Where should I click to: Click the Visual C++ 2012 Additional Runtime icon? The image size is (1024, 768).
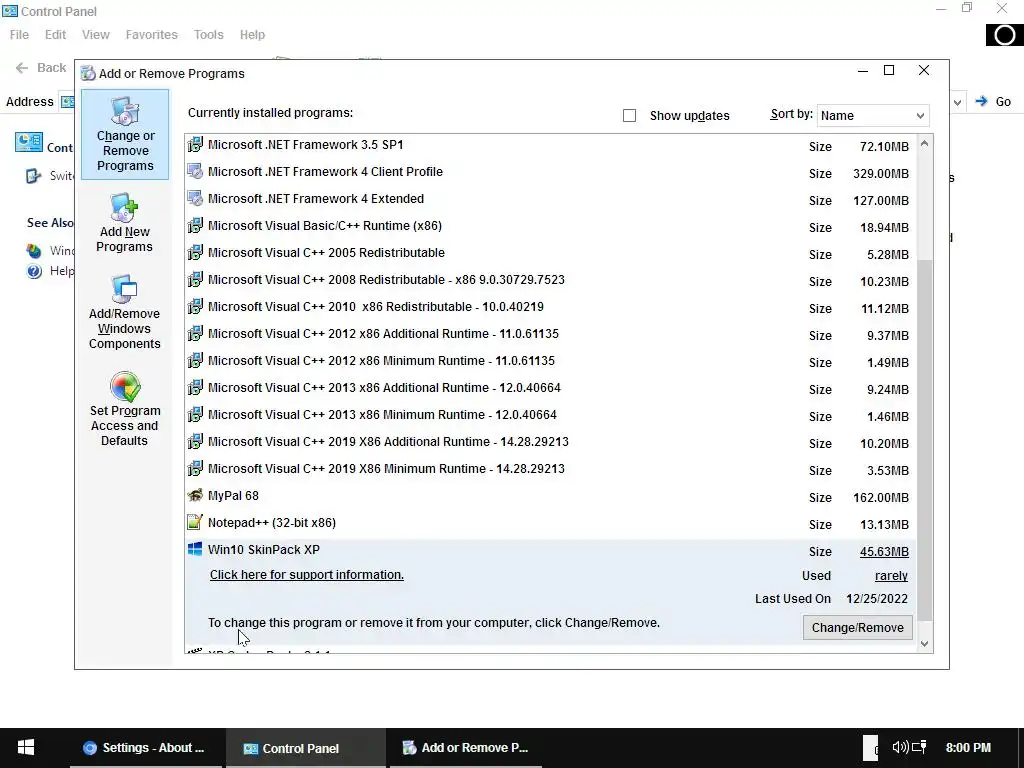pyautogui.click(x=195, y=334)
